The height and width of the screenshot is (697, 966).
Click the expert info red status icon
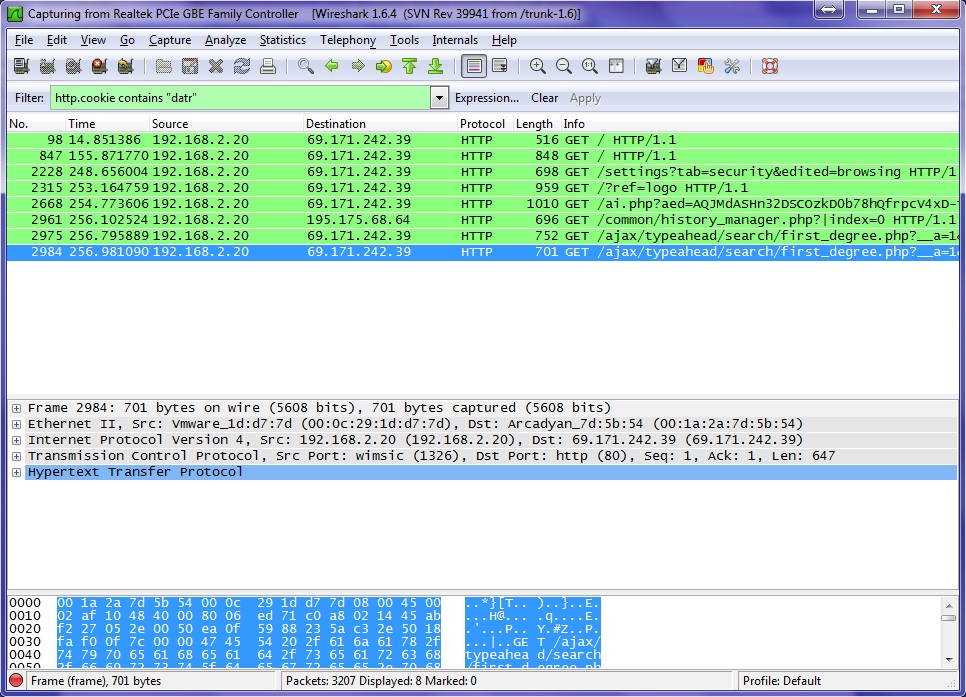(16, 681)
